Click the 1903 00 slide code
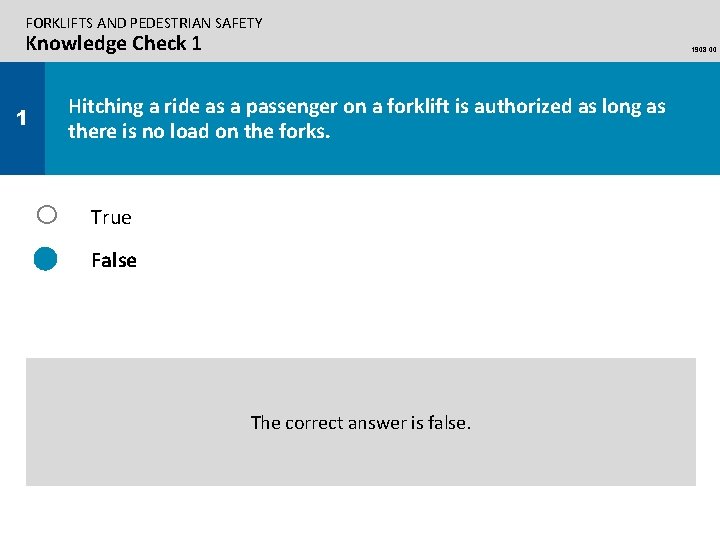Viewport: 720px width, 540px height. pyautogui.click(x=703, y=49)
